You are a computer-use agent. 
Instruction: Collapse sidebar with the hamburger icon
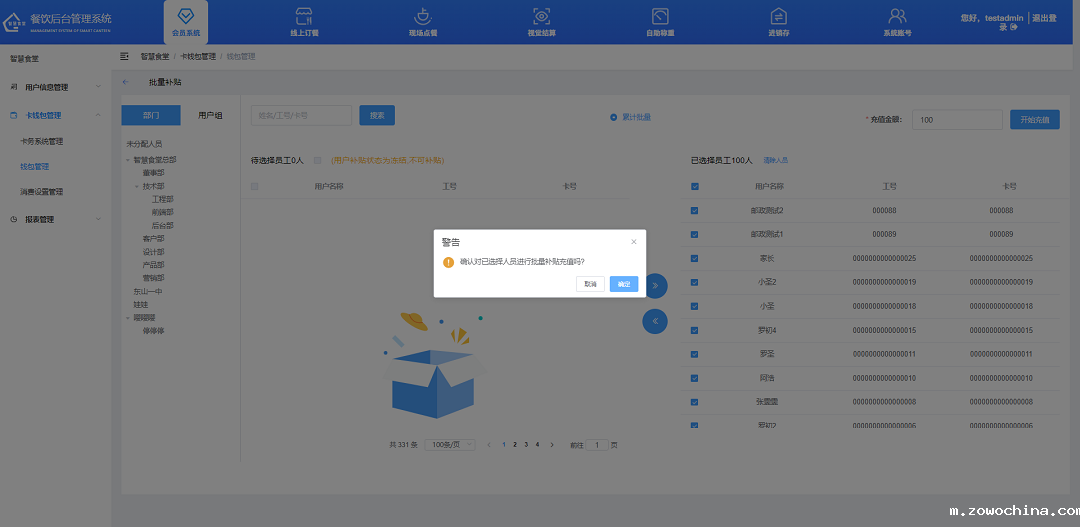pyautogui.click(x=125, y=57)
